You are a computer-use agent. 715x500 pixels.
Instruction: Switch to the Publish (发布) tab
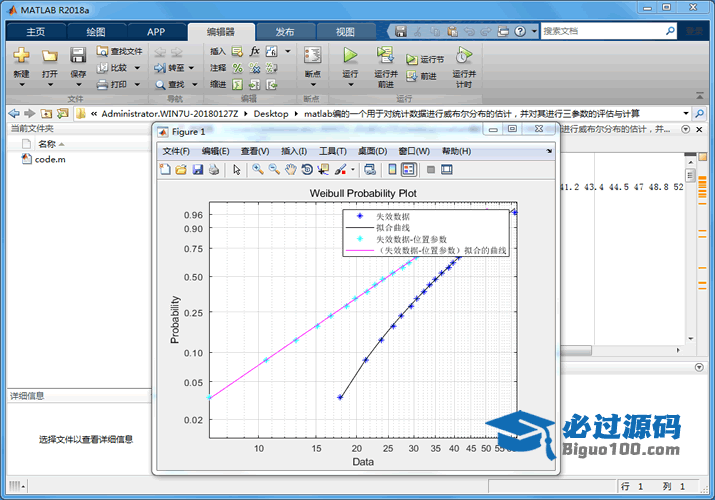click(x=285, y=31)
